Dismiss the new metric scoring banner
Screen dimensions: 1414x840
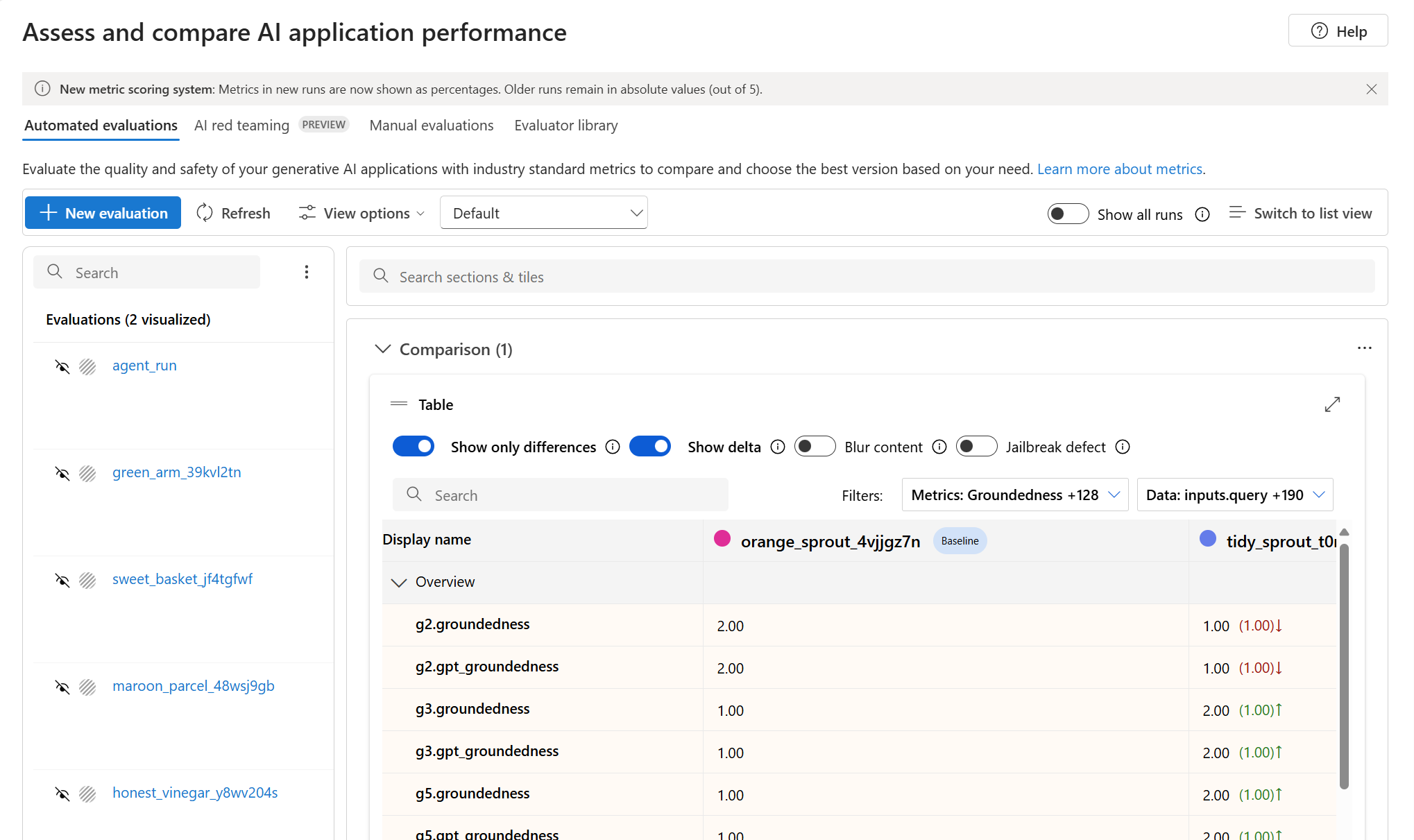tap(1372, 89)
